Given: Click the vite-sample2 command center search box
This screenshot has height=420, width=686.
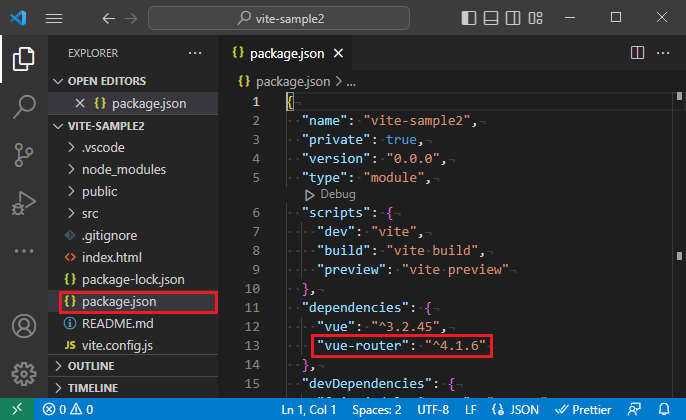Looking at the screenshot, I should point(279,18).
